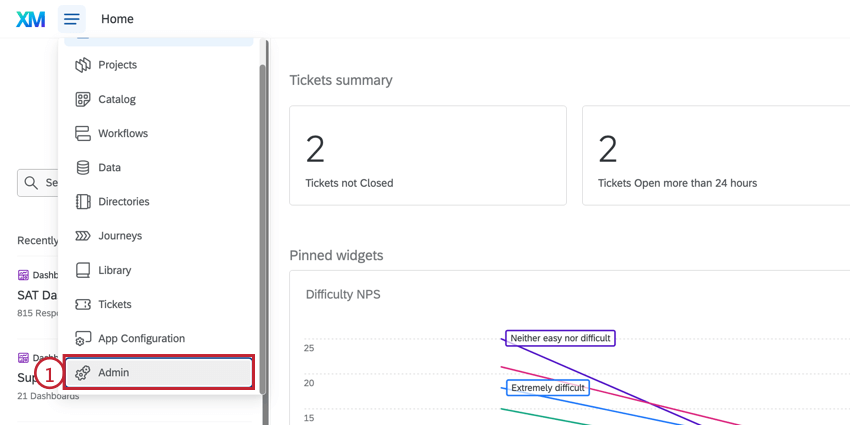Open Tickets from navigation menu
This screenshot has height=425, width=850.
click(x=115, y=304)
